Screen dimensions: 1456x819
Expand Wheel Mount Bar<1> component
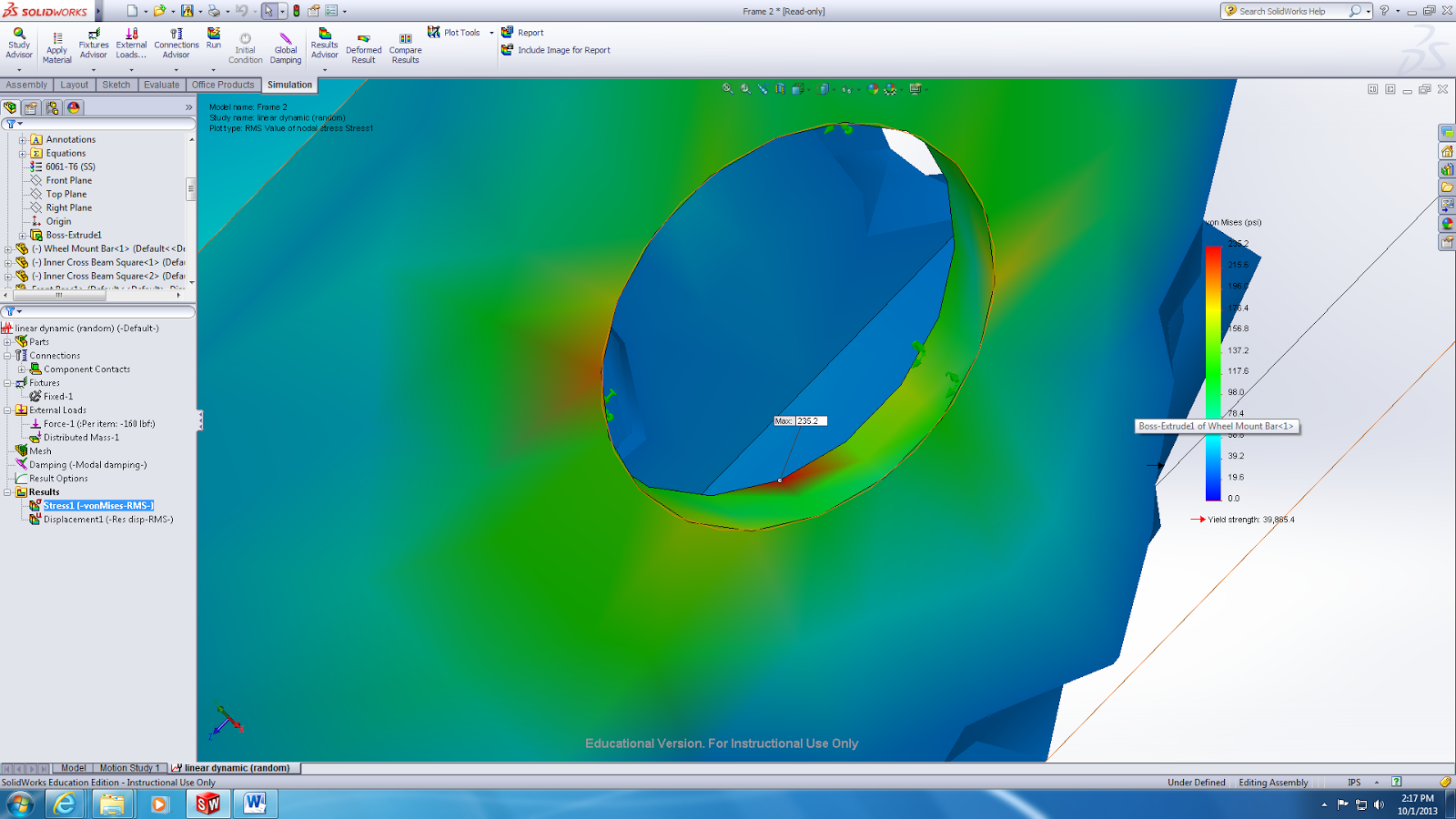click(x=8, y=248)
